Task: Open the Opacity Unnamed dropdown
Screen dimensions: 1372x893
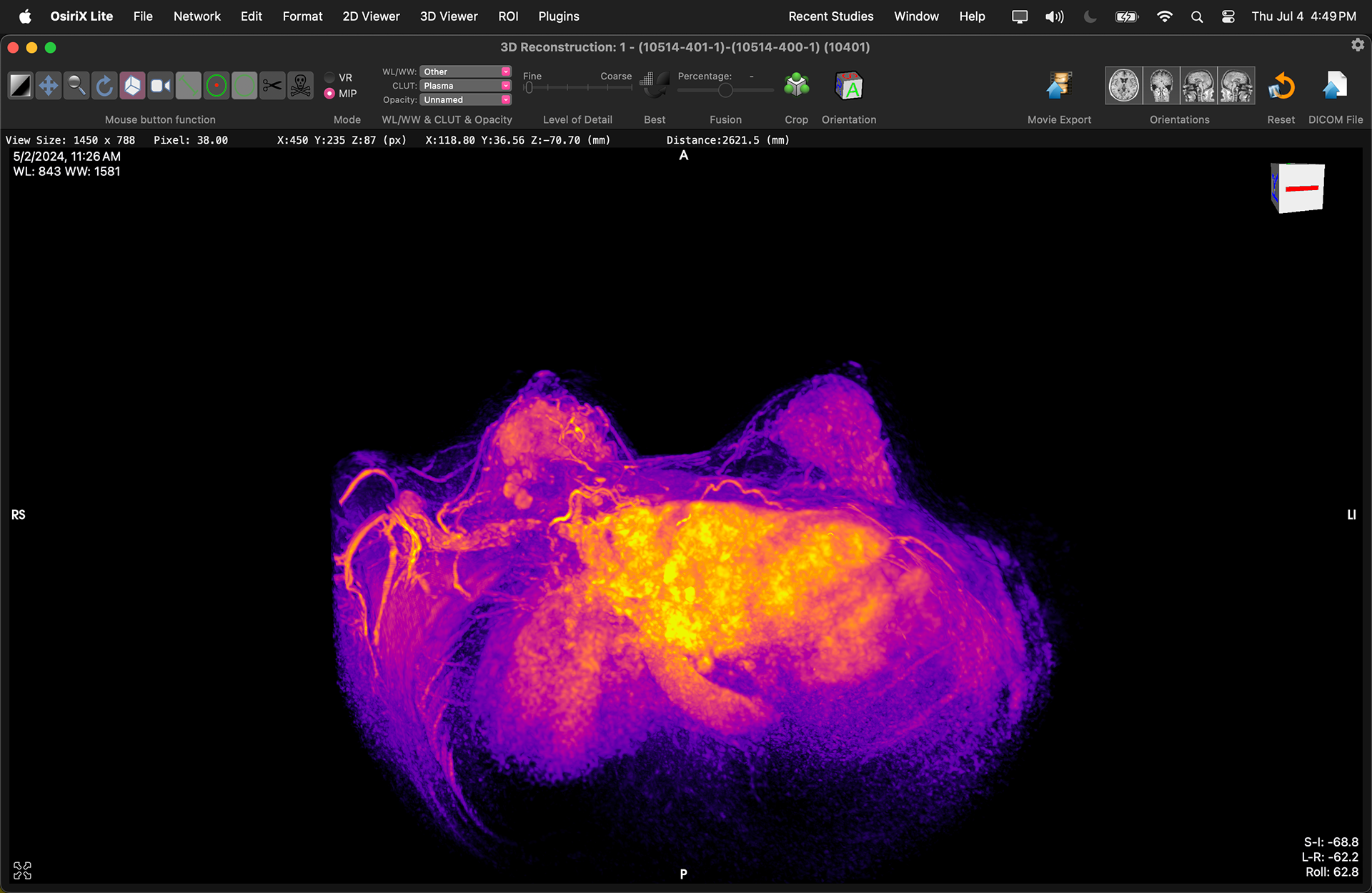Action: pos(465,100)
